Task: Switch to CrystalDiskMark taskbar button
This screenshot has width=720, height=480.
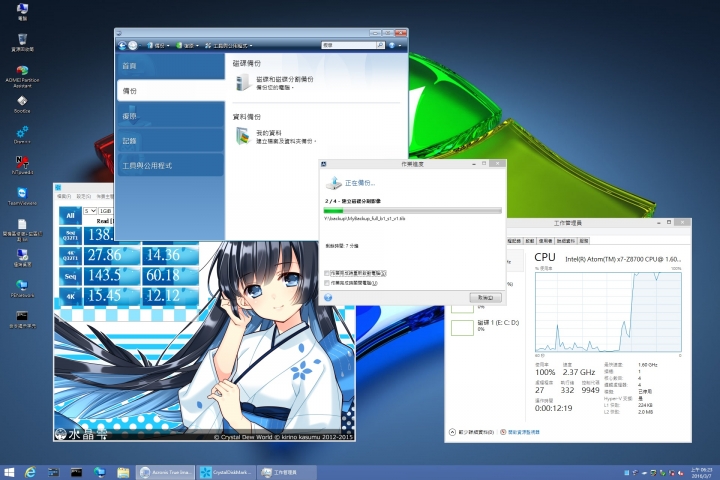Action: (x=226, y=472)
